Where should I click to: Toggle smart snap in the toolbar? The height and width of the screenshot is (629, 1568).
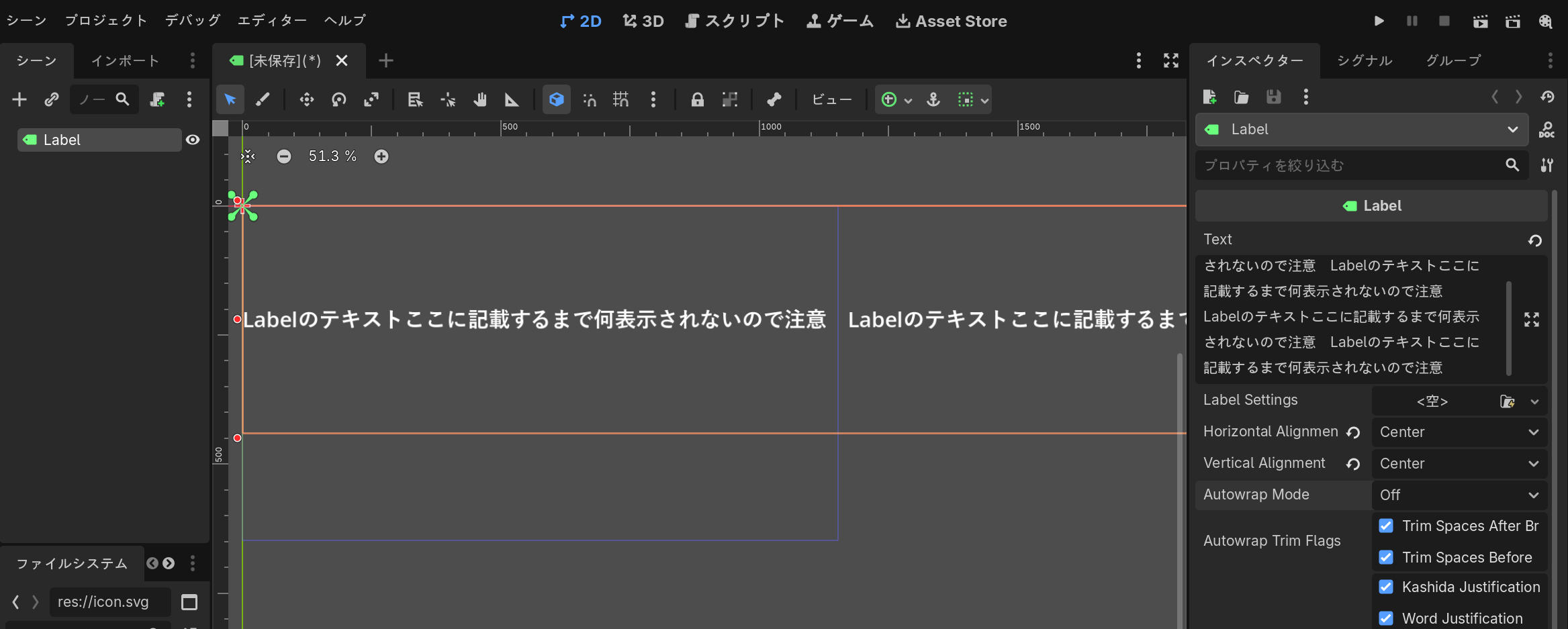[589, 99]
